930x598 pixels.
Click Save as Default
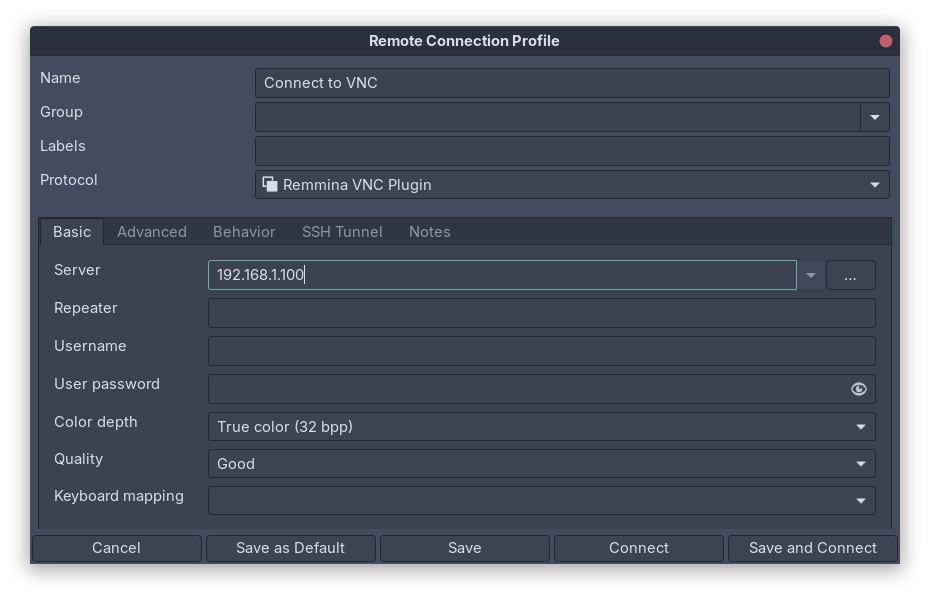290,548
